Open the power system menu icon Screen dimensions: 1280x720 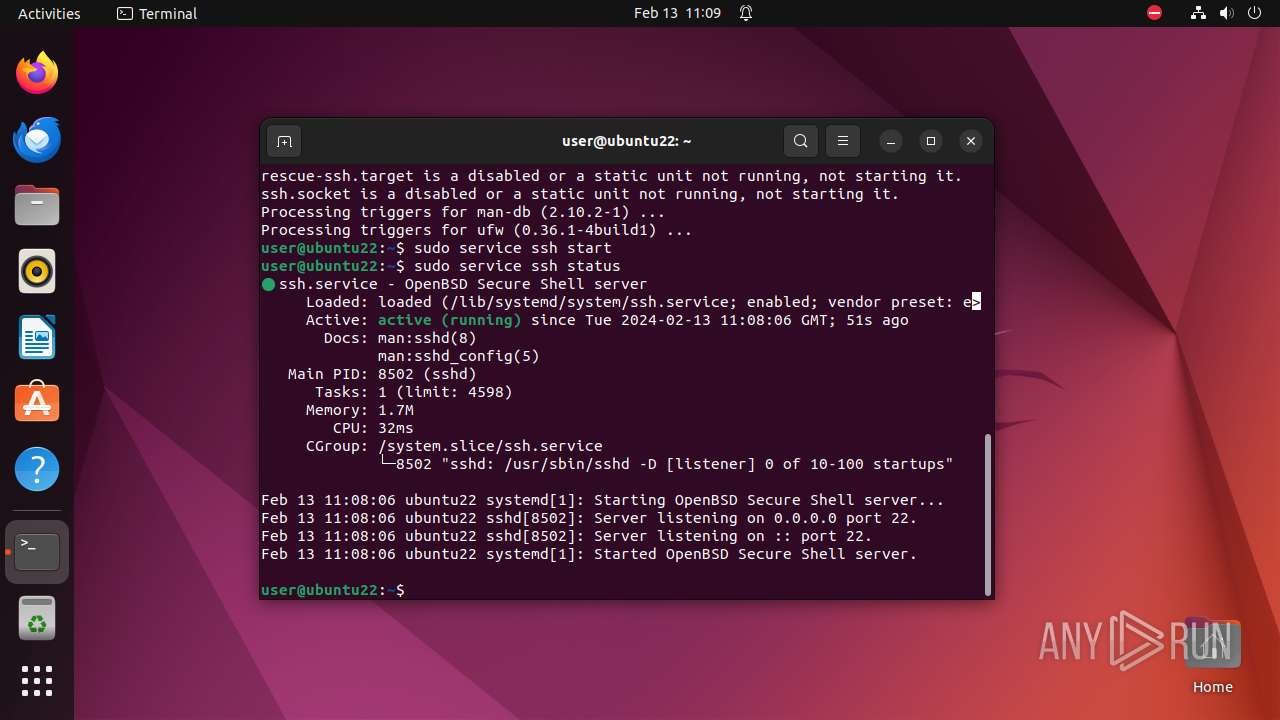pos(1253,13)
